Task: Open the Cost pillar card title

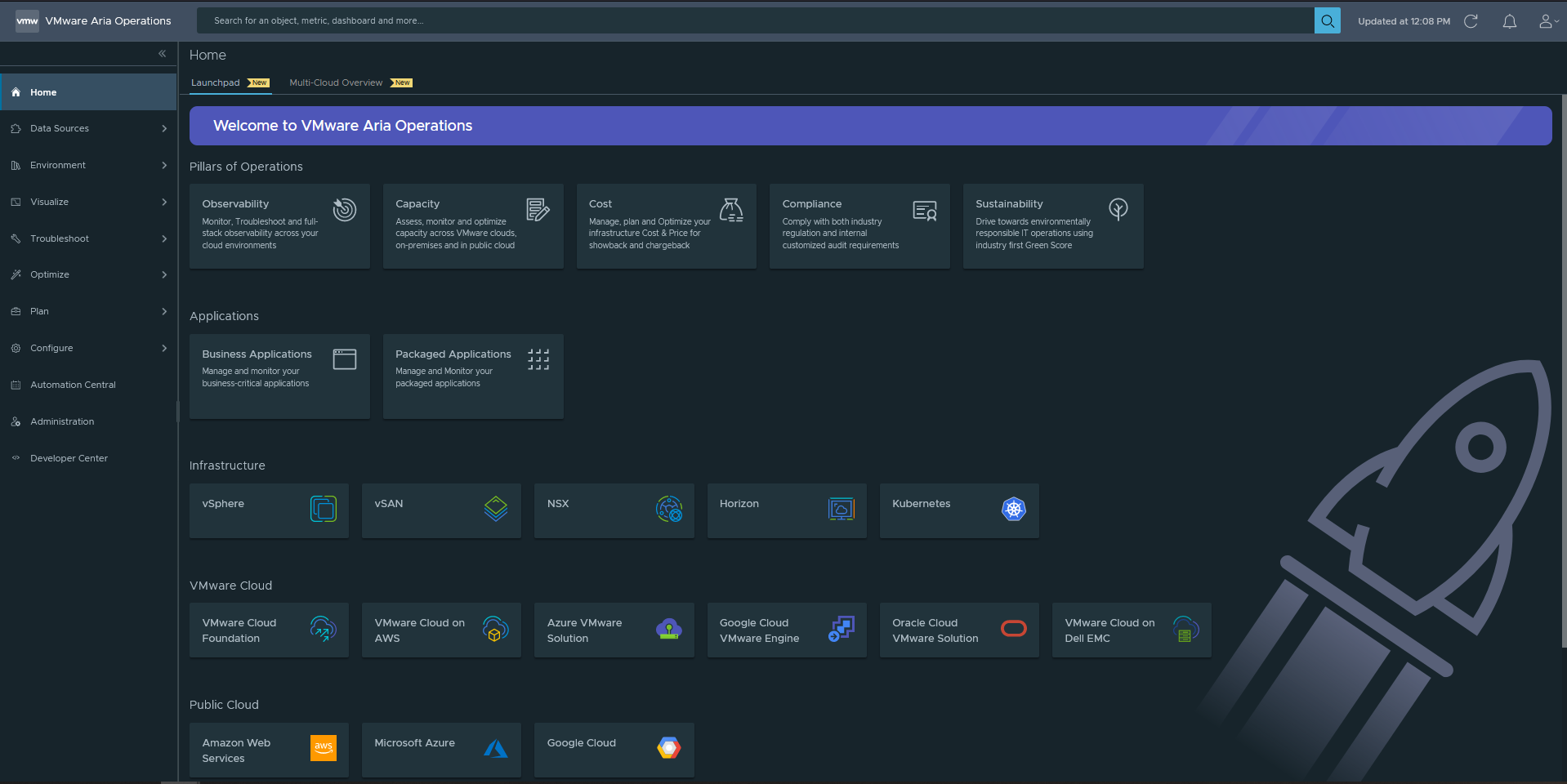Action: click(600, 204)
